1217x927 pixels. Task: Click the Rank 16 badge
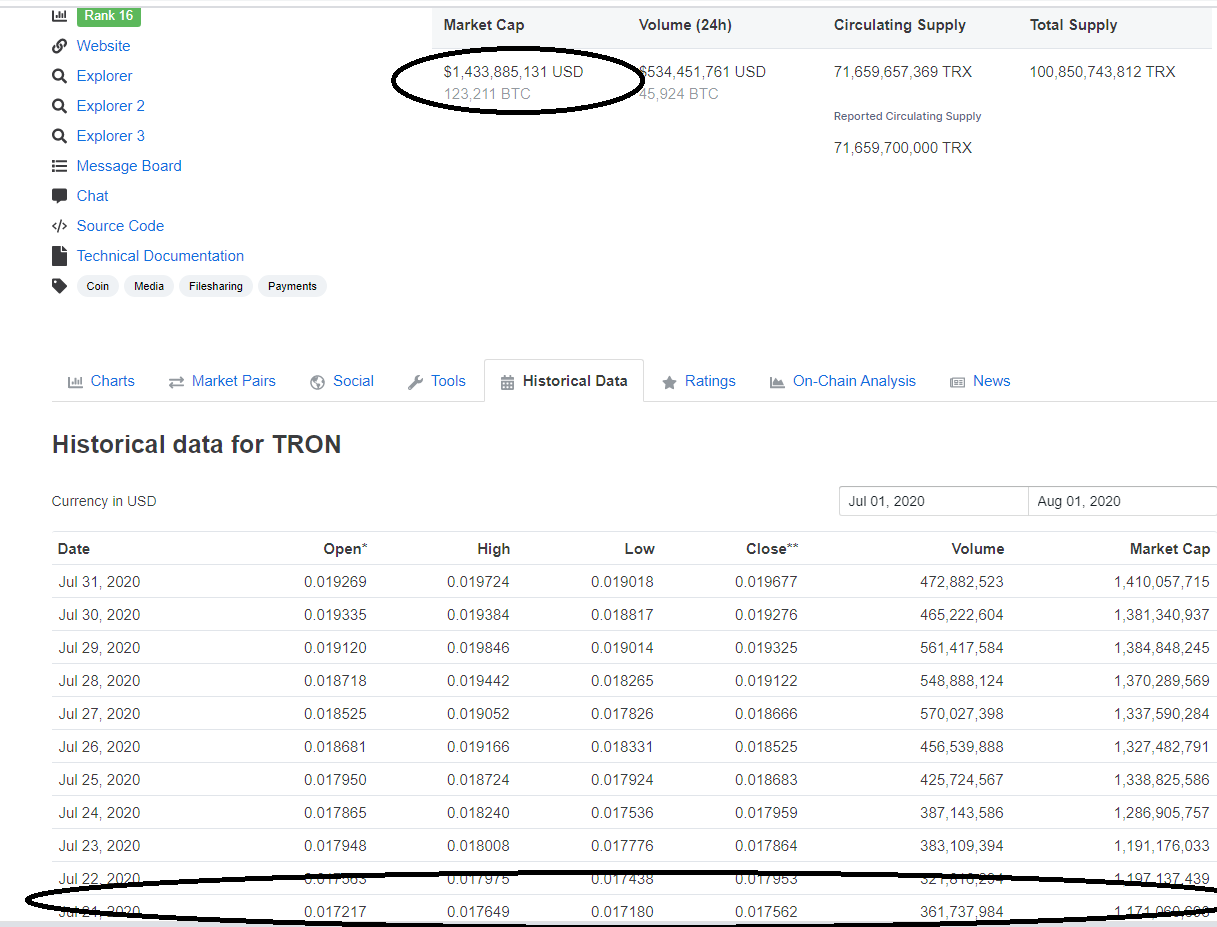pos(108,16)
